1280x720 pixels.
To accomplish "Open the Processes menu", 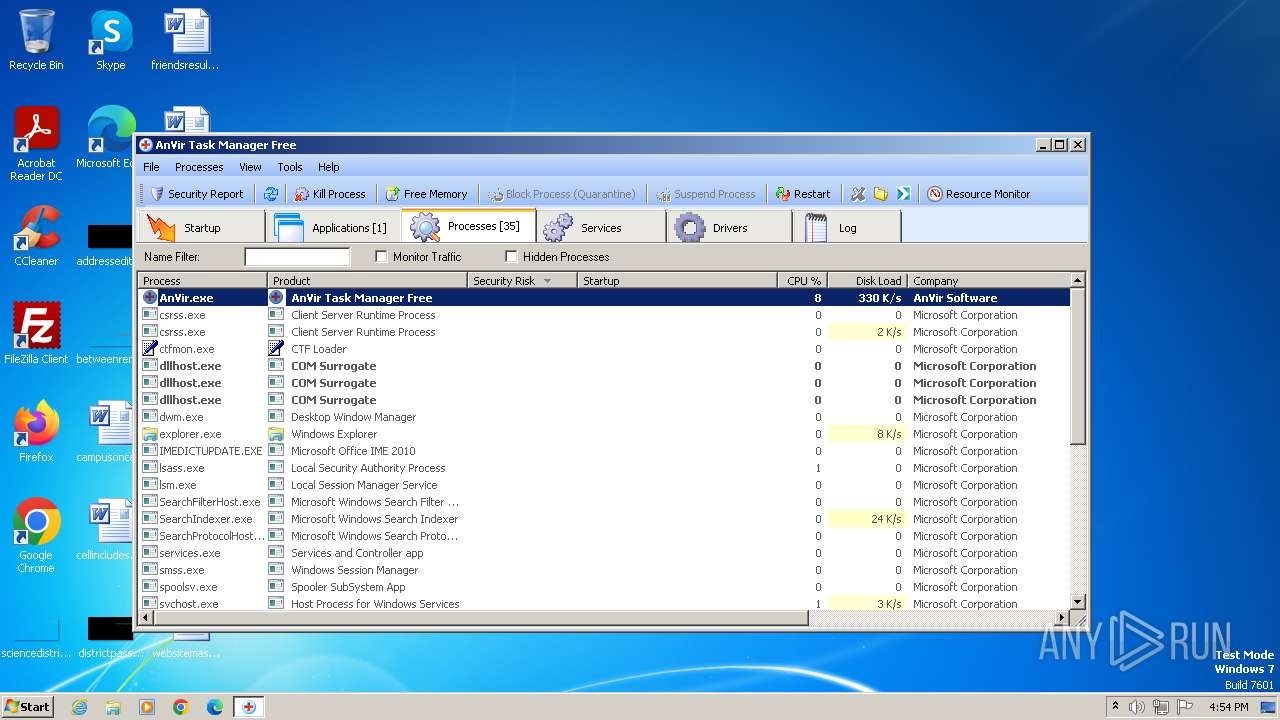I will tap(199, 167).
